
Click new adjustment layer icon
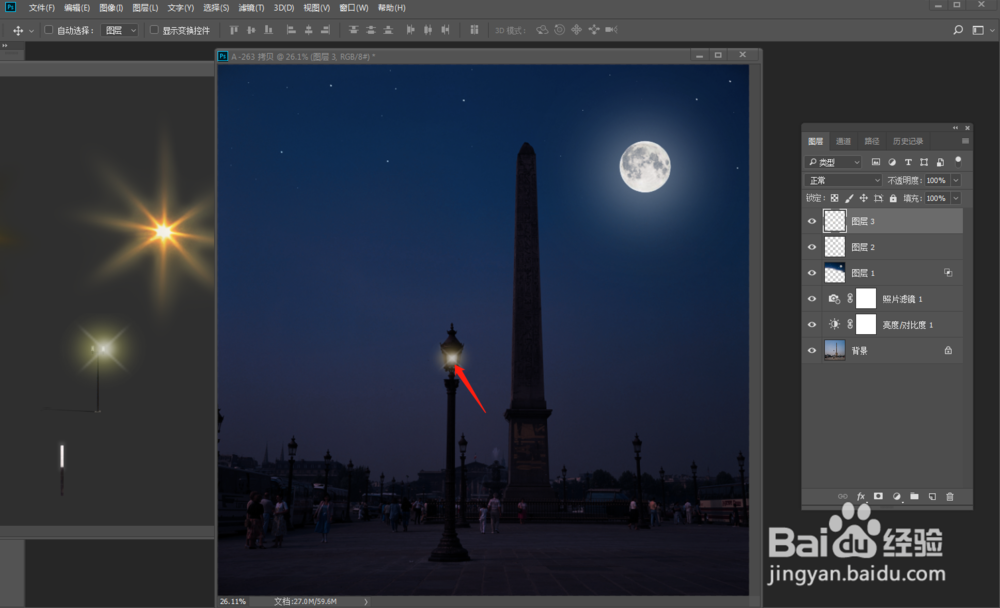pyautogui.click(x=897, y=496)
